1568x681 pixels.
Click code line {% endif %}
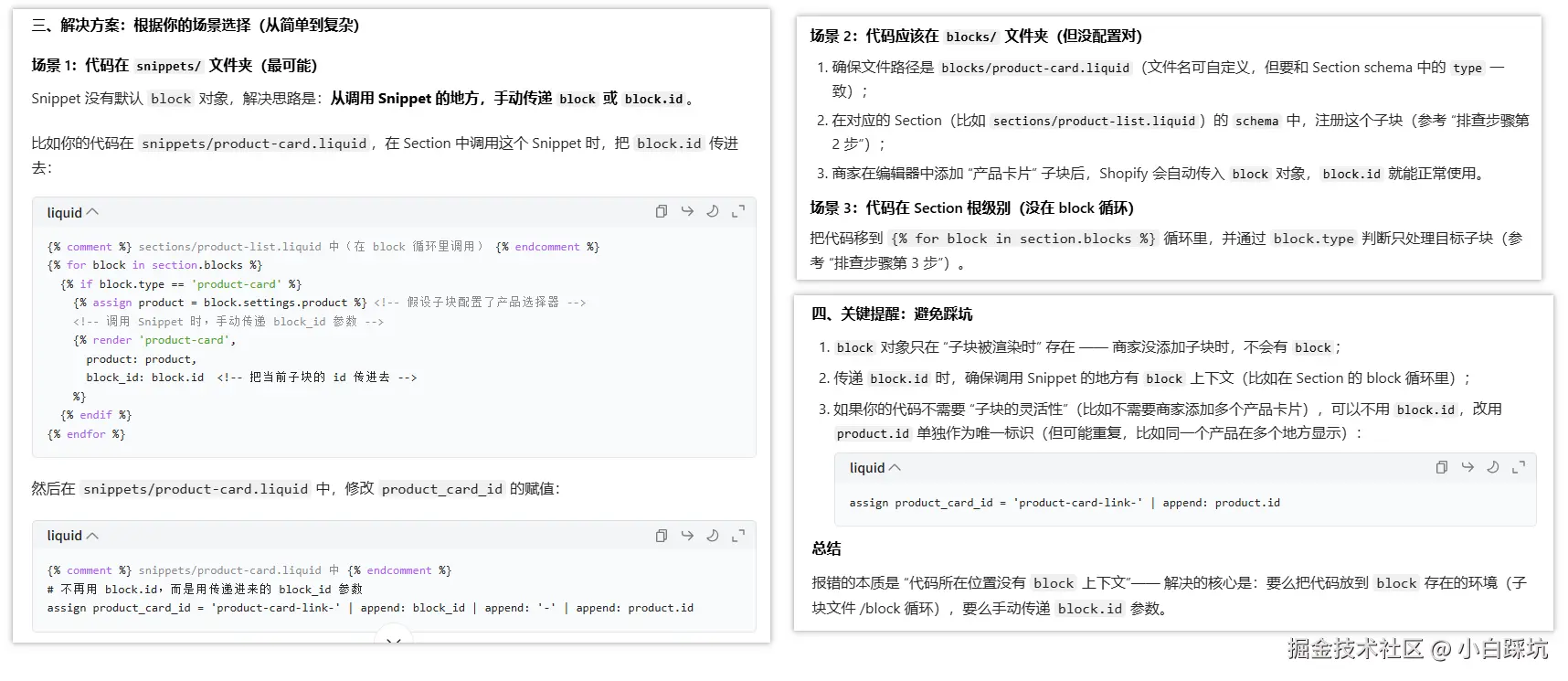click(96, 415)
